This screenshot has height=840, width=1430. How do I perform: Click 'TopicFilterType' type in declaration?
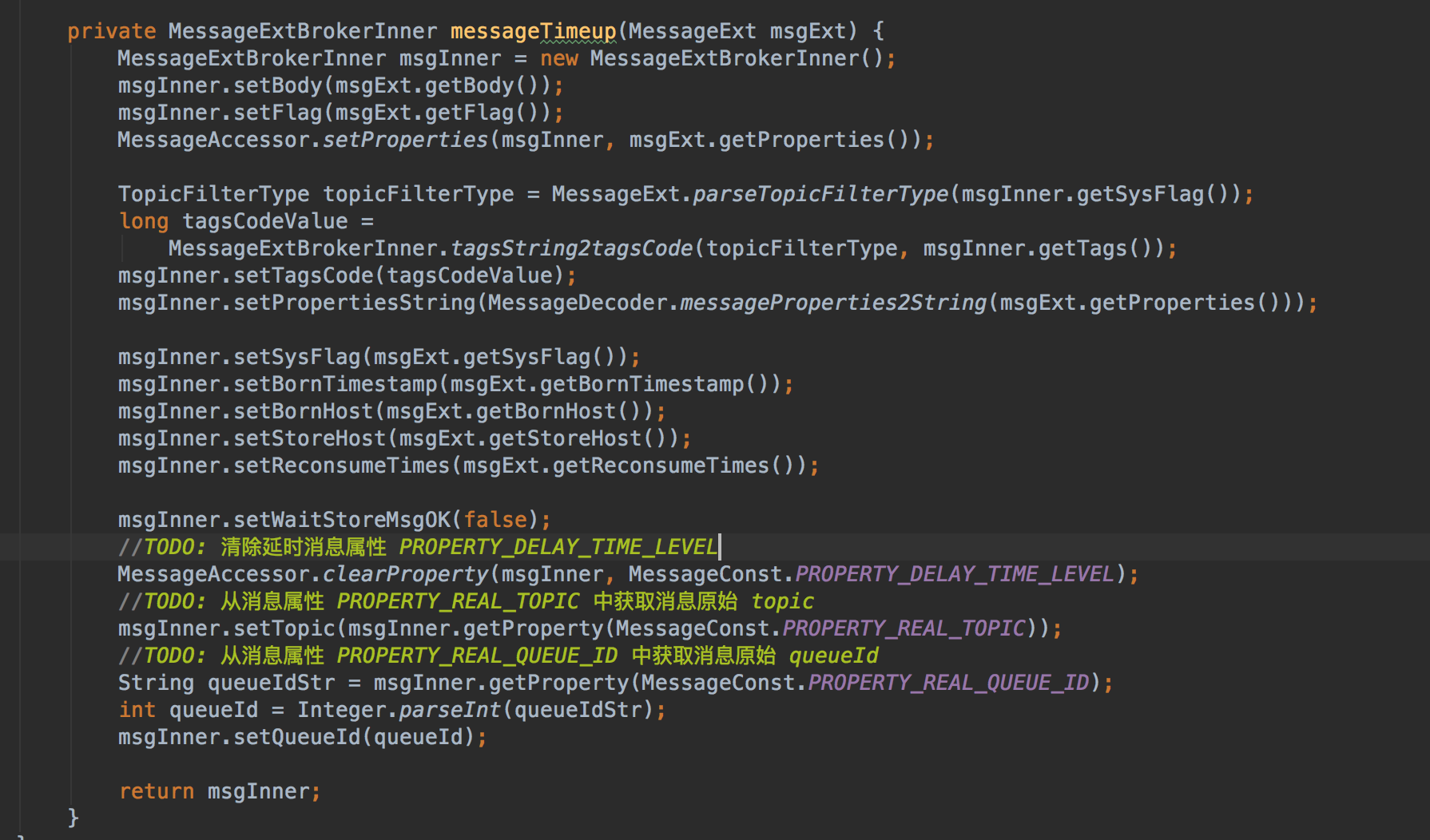pyautogui.click(x=213, y=194)
